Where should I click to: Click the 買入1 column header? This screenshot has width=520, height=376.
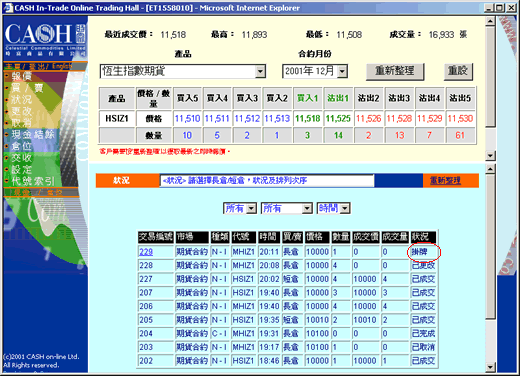(x=307, y=98)
